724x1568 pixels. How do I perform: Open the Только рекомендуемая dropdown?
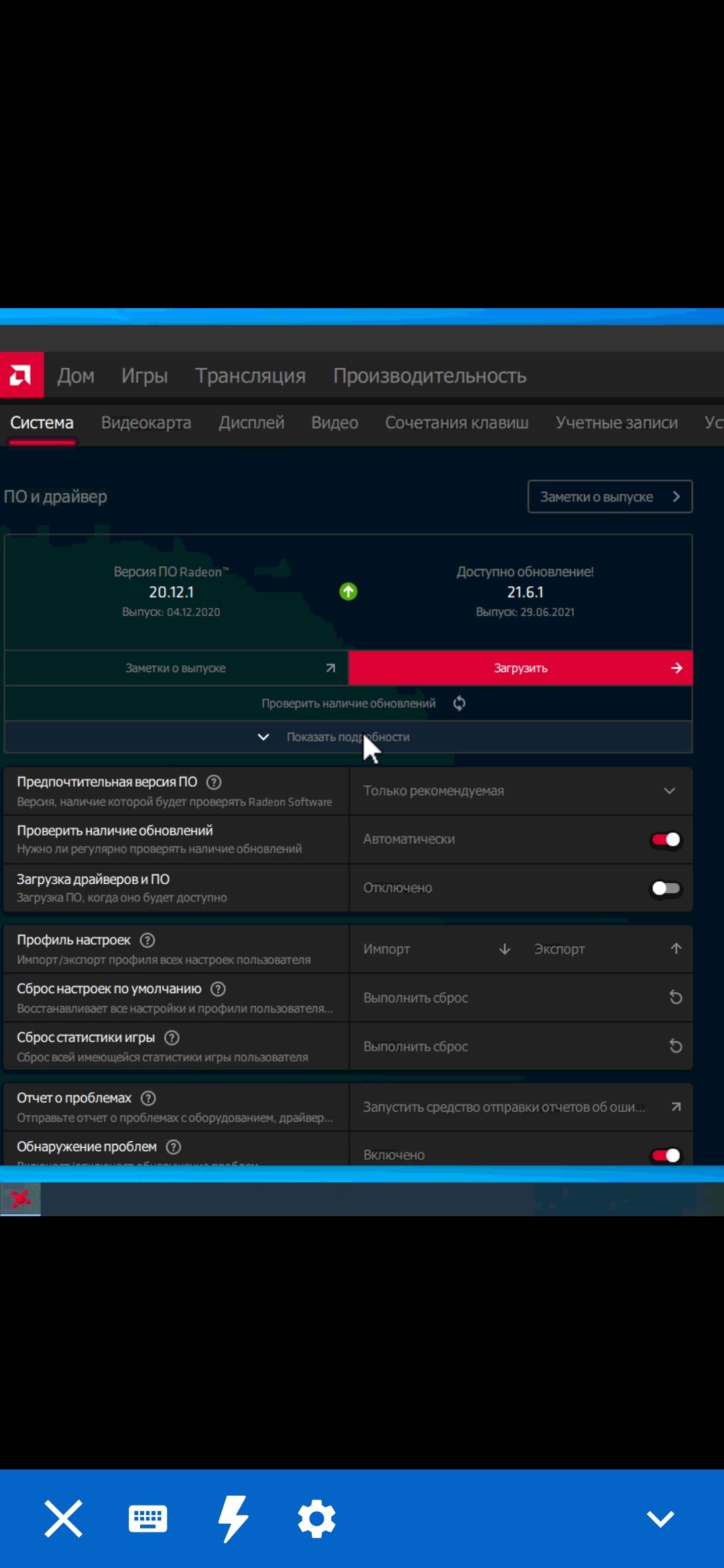tap(520, 791)
